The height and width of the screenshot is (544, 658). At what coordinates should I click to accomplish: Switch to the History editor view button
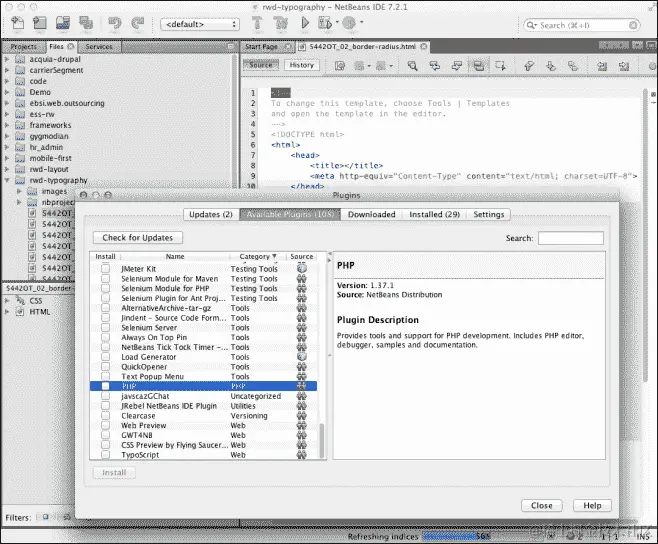point(301,65)
